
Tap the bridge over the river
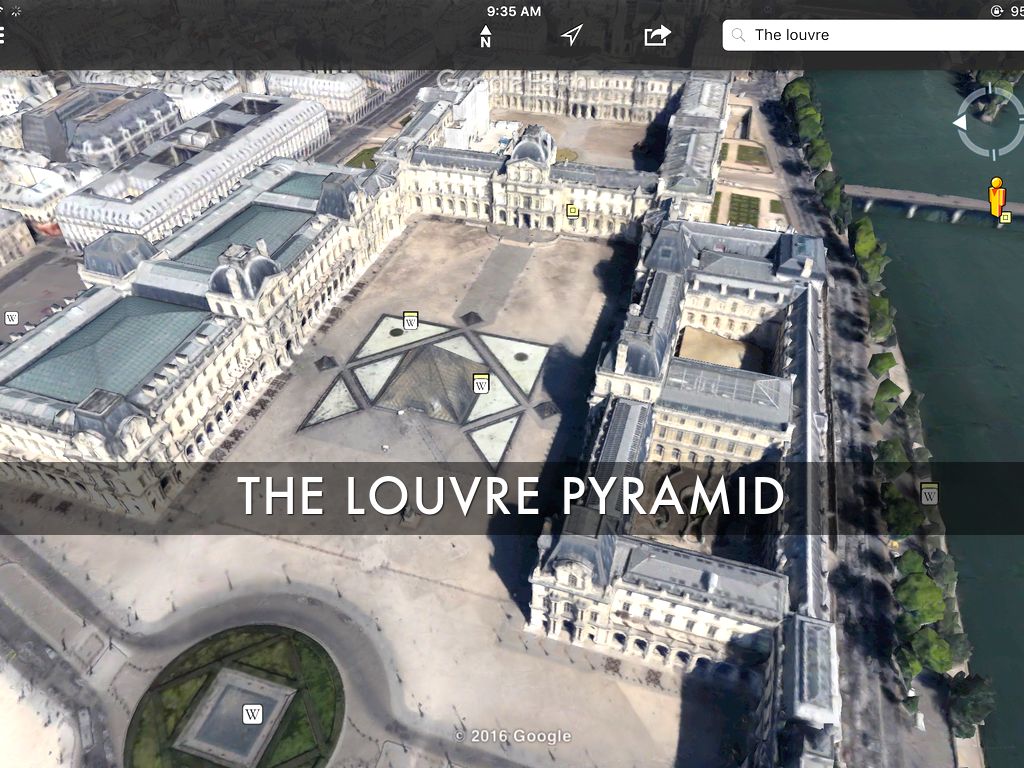910,197
